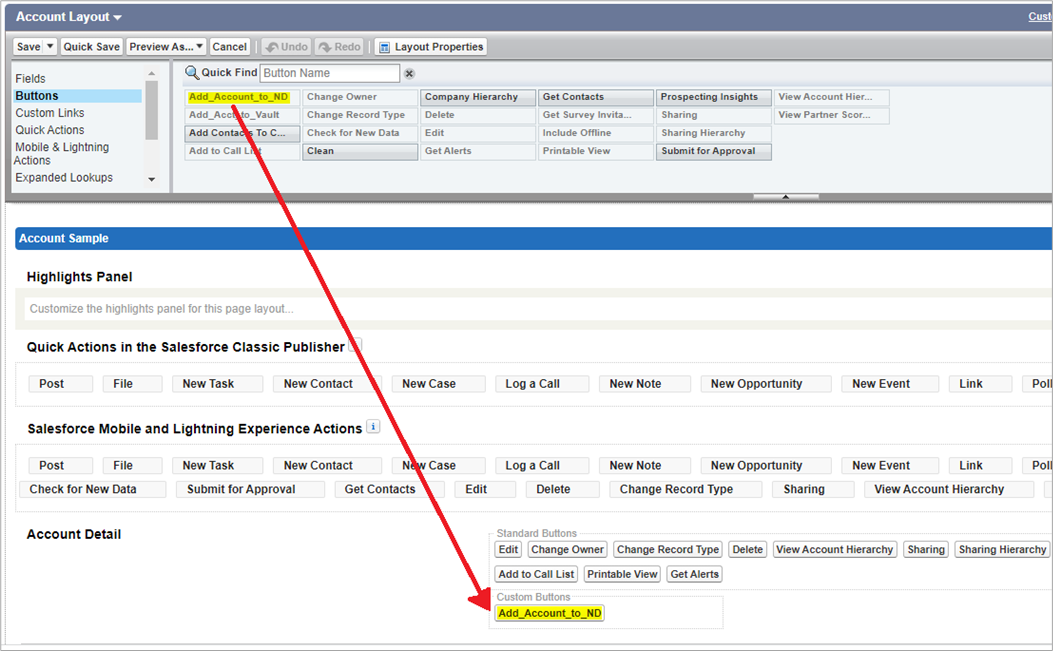
Task: Click the Quick Save button
Action: (x=91, y=46)
